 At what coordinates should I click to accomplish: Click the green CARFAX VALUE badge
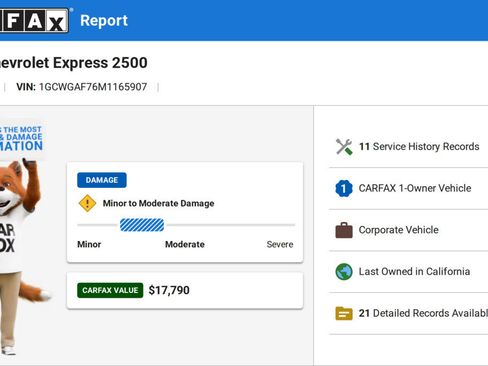tap(110, 290)
